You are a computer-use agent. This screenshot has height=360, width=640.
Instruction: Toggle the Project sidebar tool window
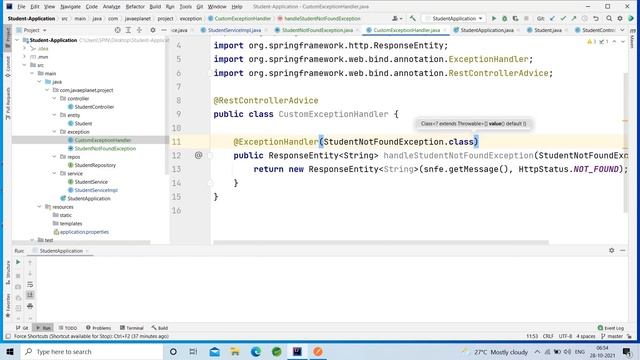(x=8, y=38)
